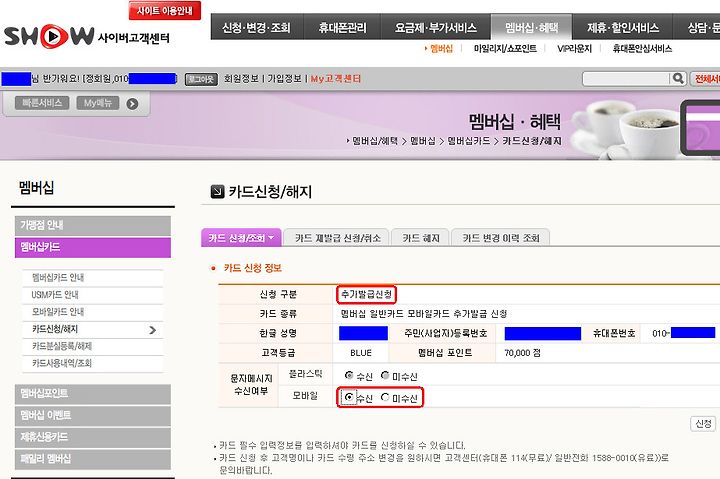The image size is (720, 479).
Task: Open the VIP라운지 submenu link
Action: click(574, 49)
